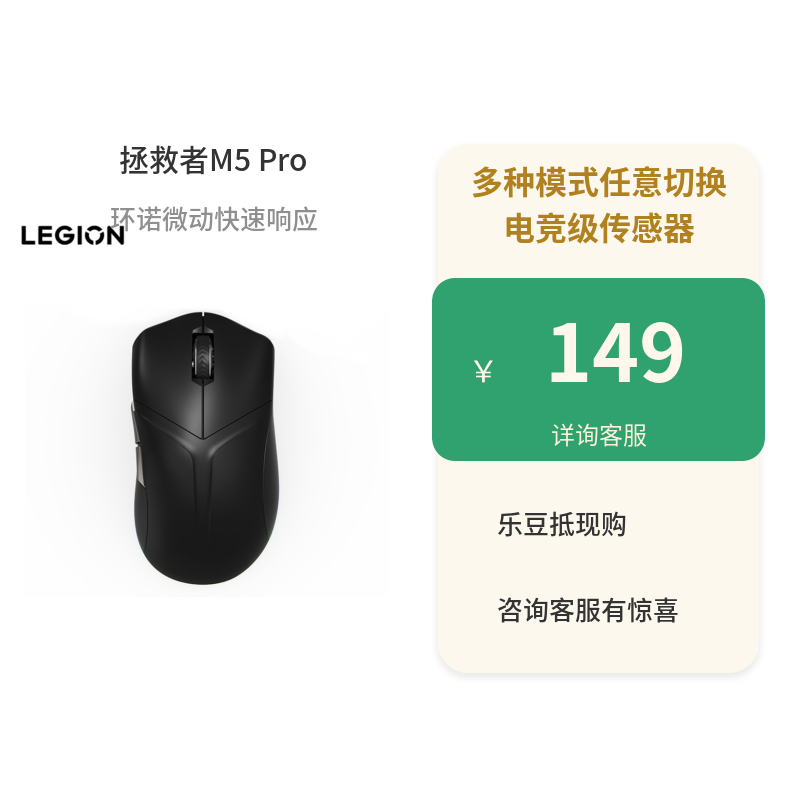This screenshot has height=800, width=800.
Task: Click the lower side button on the mouse
Action: tap(139, 466)
